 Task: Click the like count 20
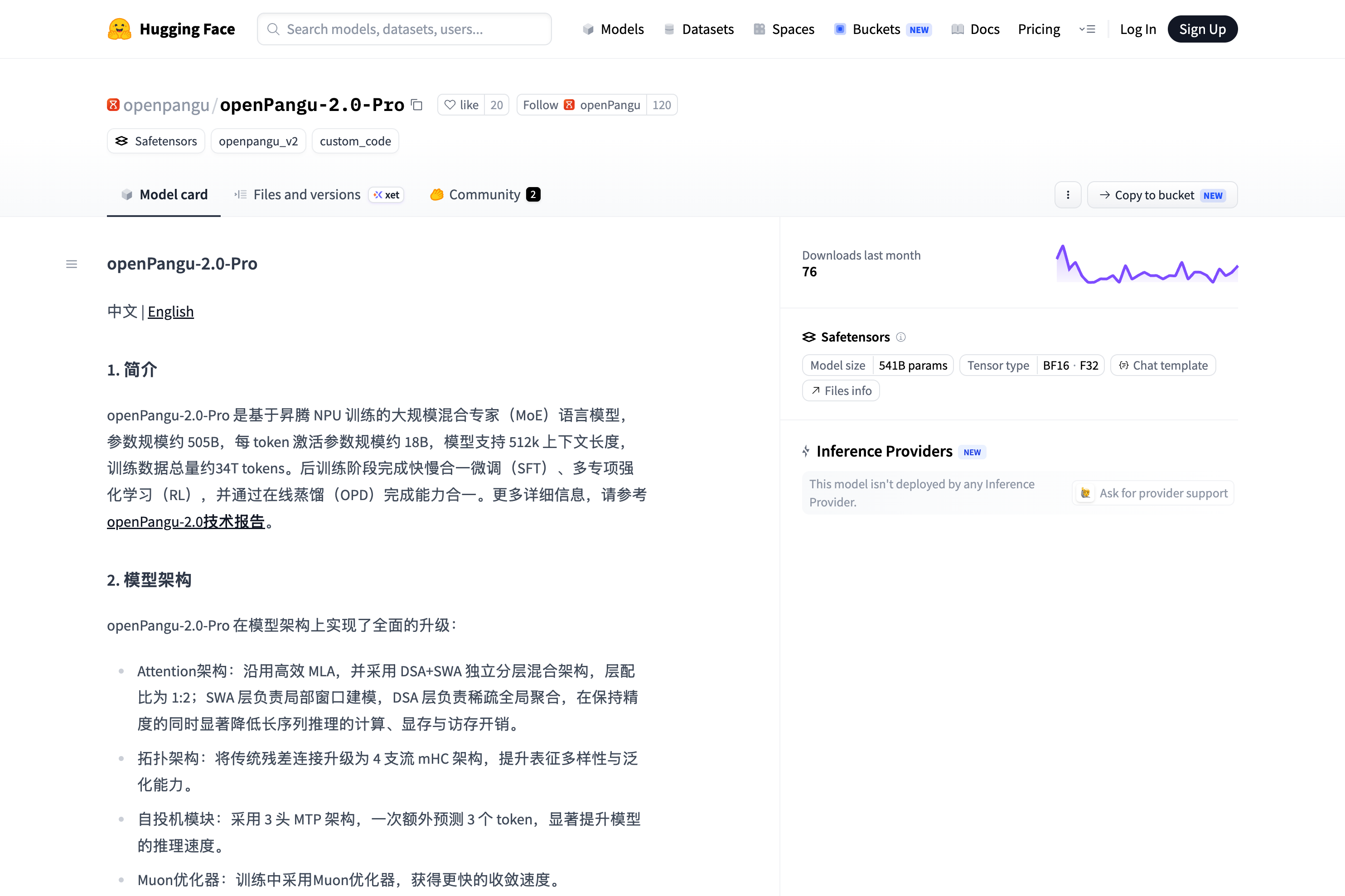497,105
